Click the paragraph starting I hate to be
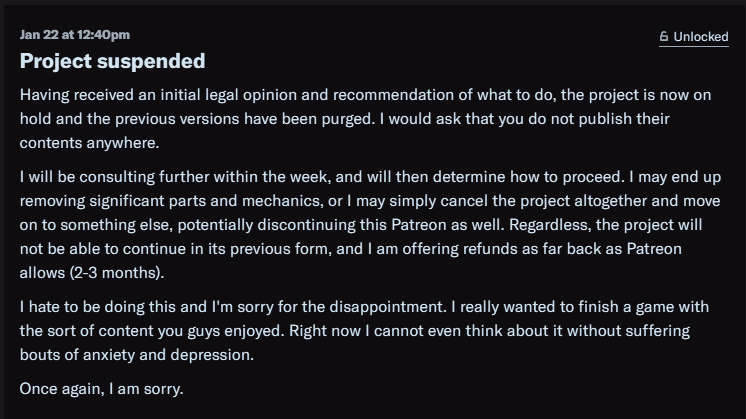This screenshot has height=419, width=746. coord(364,331)
